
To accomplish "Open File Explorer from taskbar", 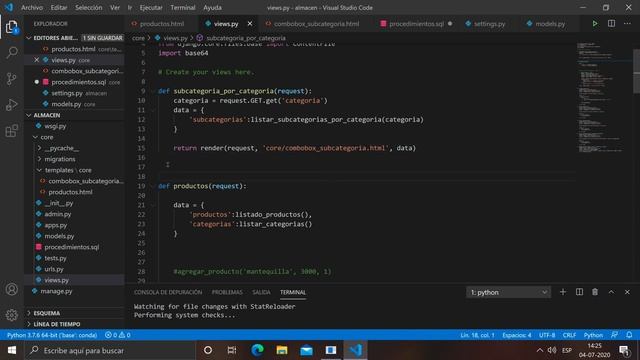I will 282,350.
